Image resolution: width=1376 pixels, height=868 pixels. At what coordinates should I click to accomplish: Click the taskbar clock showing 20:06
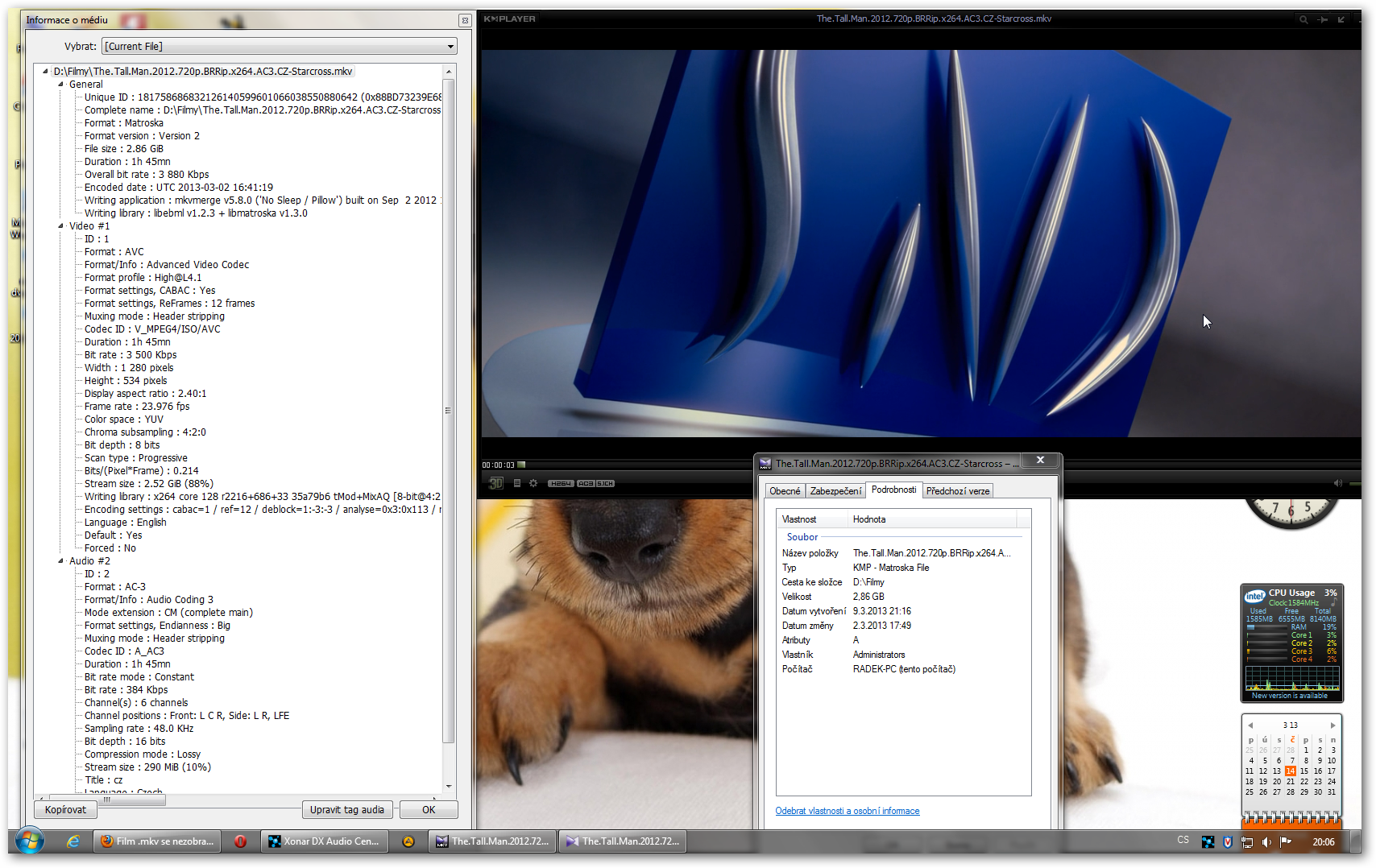pyautogui.click(x=1324, y=842)
